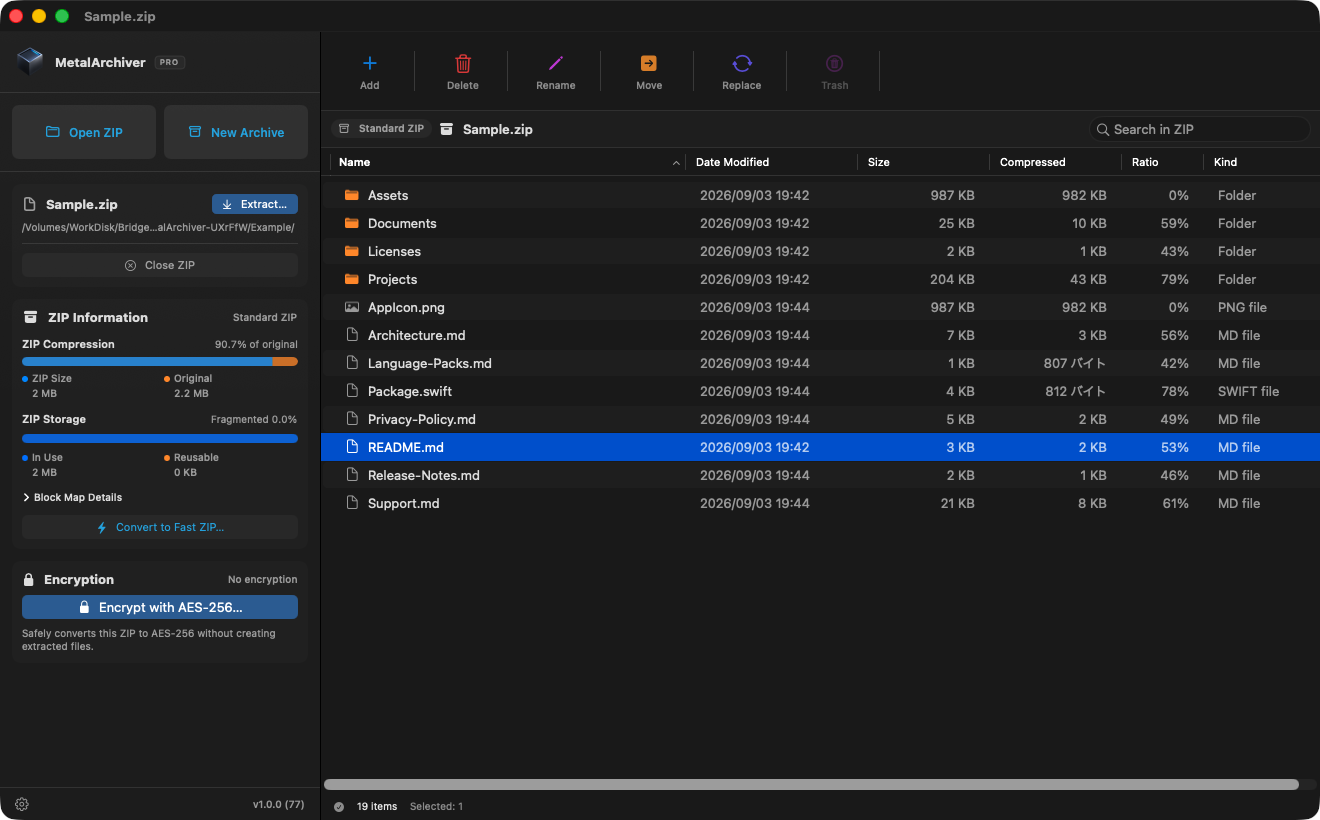Sort by the Date Modified column

coord(772,162)
